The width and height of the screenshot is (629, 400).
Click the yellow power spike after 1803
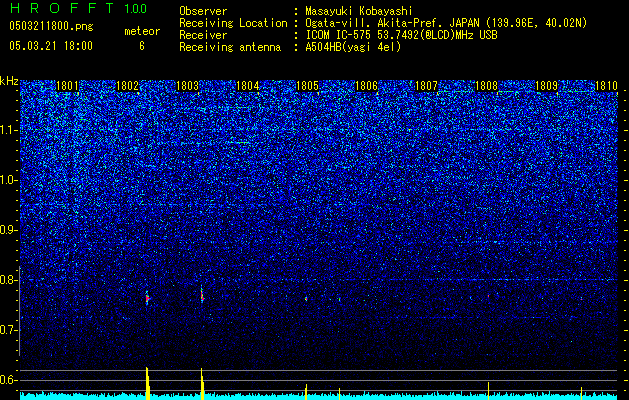(x=202, y=384)
